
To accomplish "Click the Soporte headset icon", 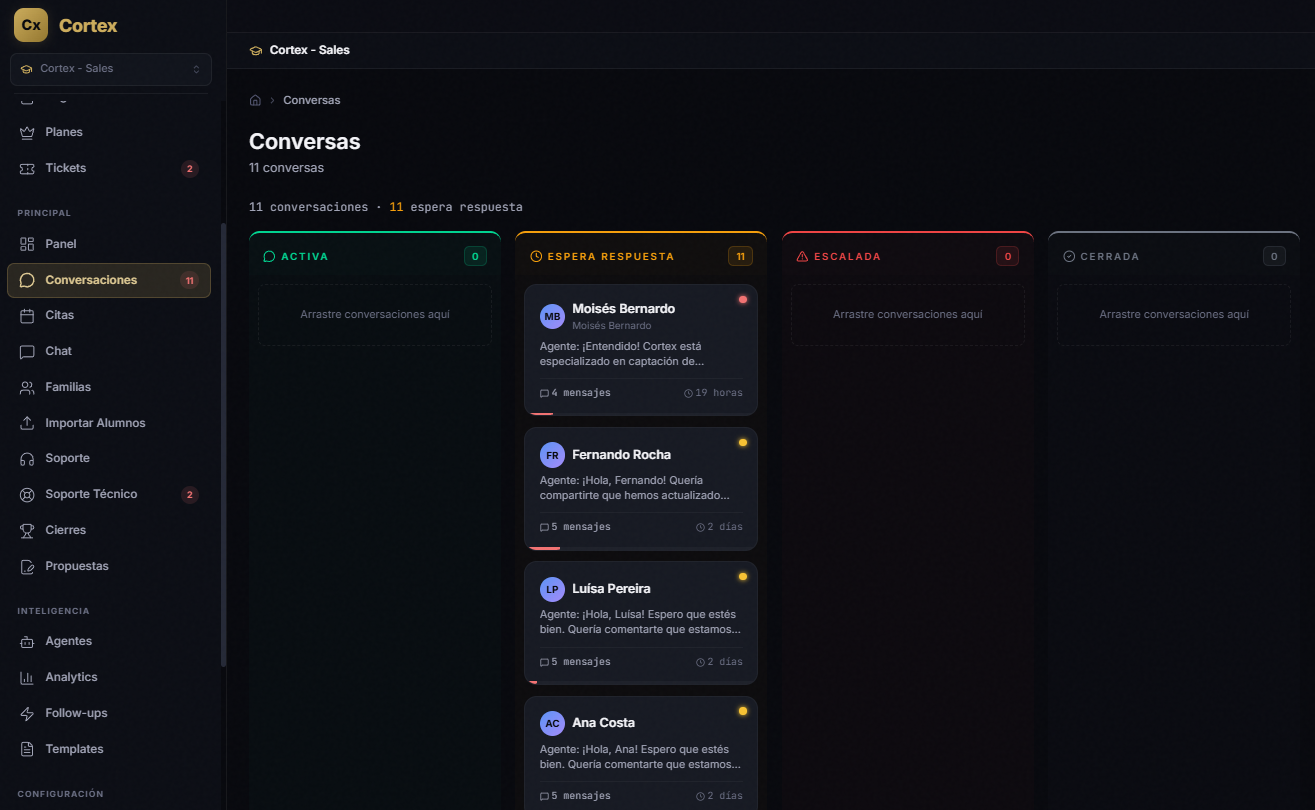I will coord(27,458).
